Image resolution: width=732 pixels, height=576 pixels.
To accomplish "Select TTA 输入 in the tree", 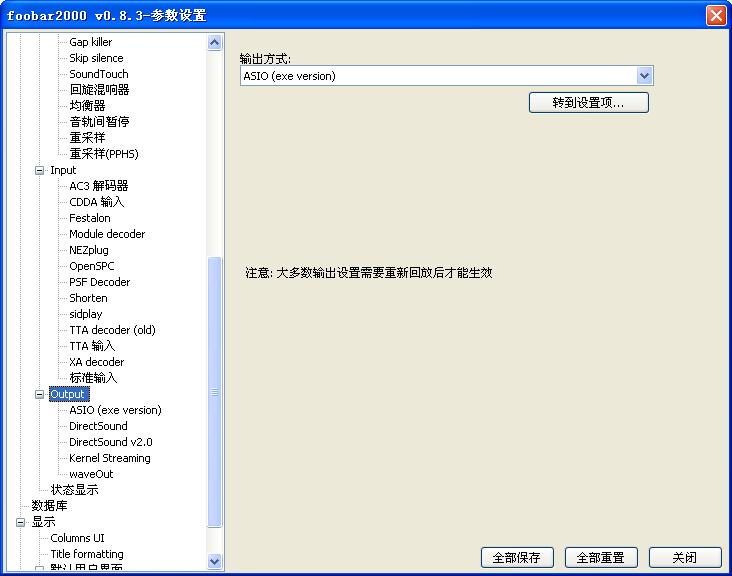I will point(92,346).
